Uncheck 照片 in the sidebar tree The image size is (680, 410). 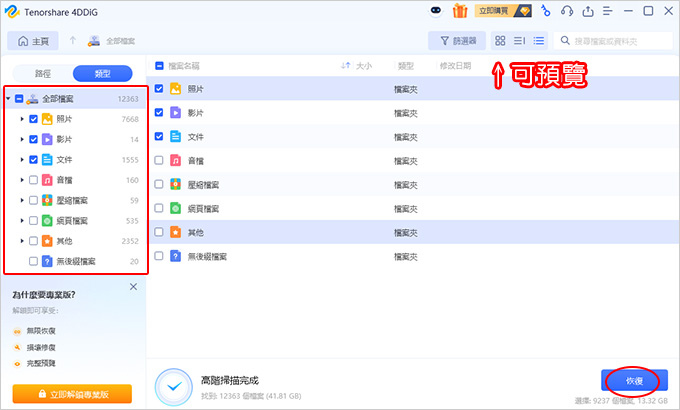[33, 119]
